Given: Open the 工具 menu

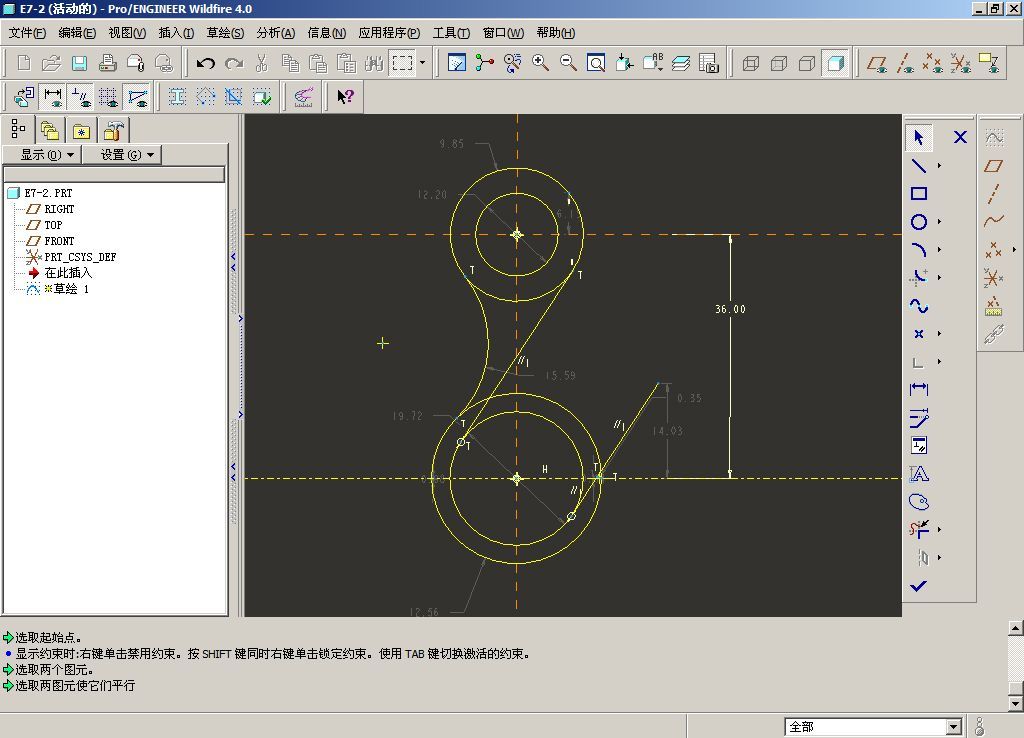Looking at the screenshot, I should pyautogui.click(x=451, y=33).
